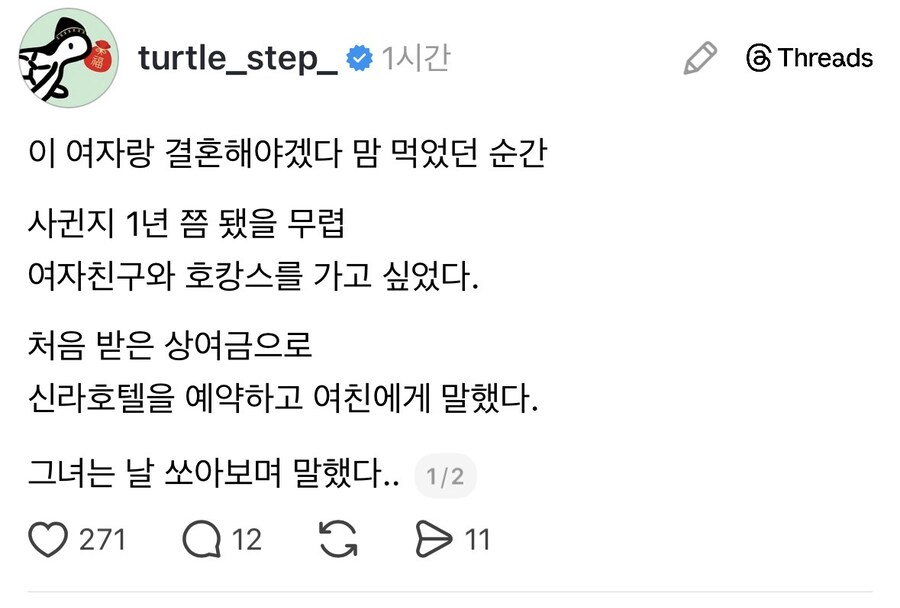Open the turtle_step_ username link
900x608 pixels.
pyautogui.click(x=238, y=58)
